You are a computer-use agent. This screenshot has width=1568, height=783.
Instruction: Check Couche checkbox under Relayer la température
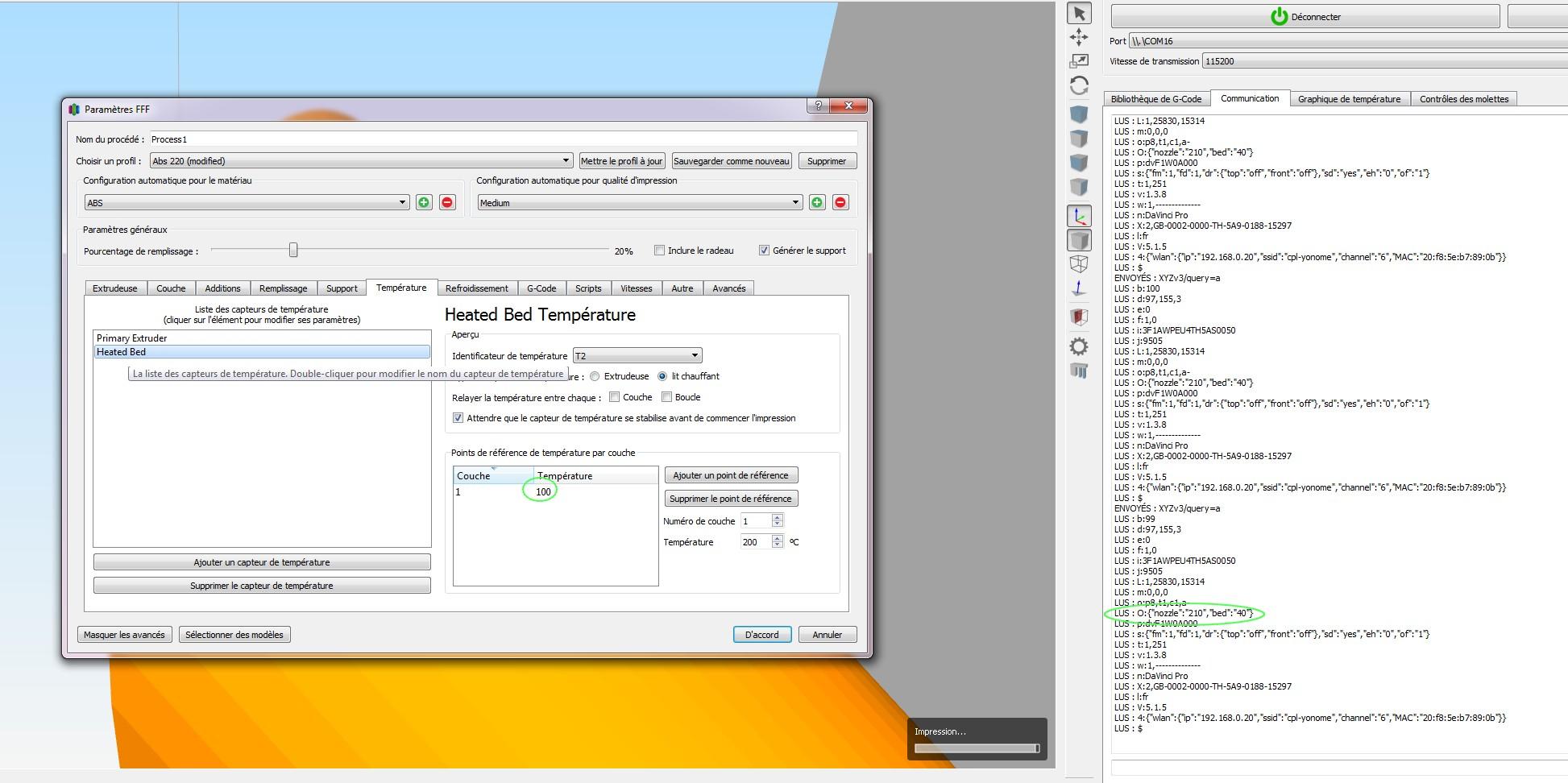(x=614, y=397)
